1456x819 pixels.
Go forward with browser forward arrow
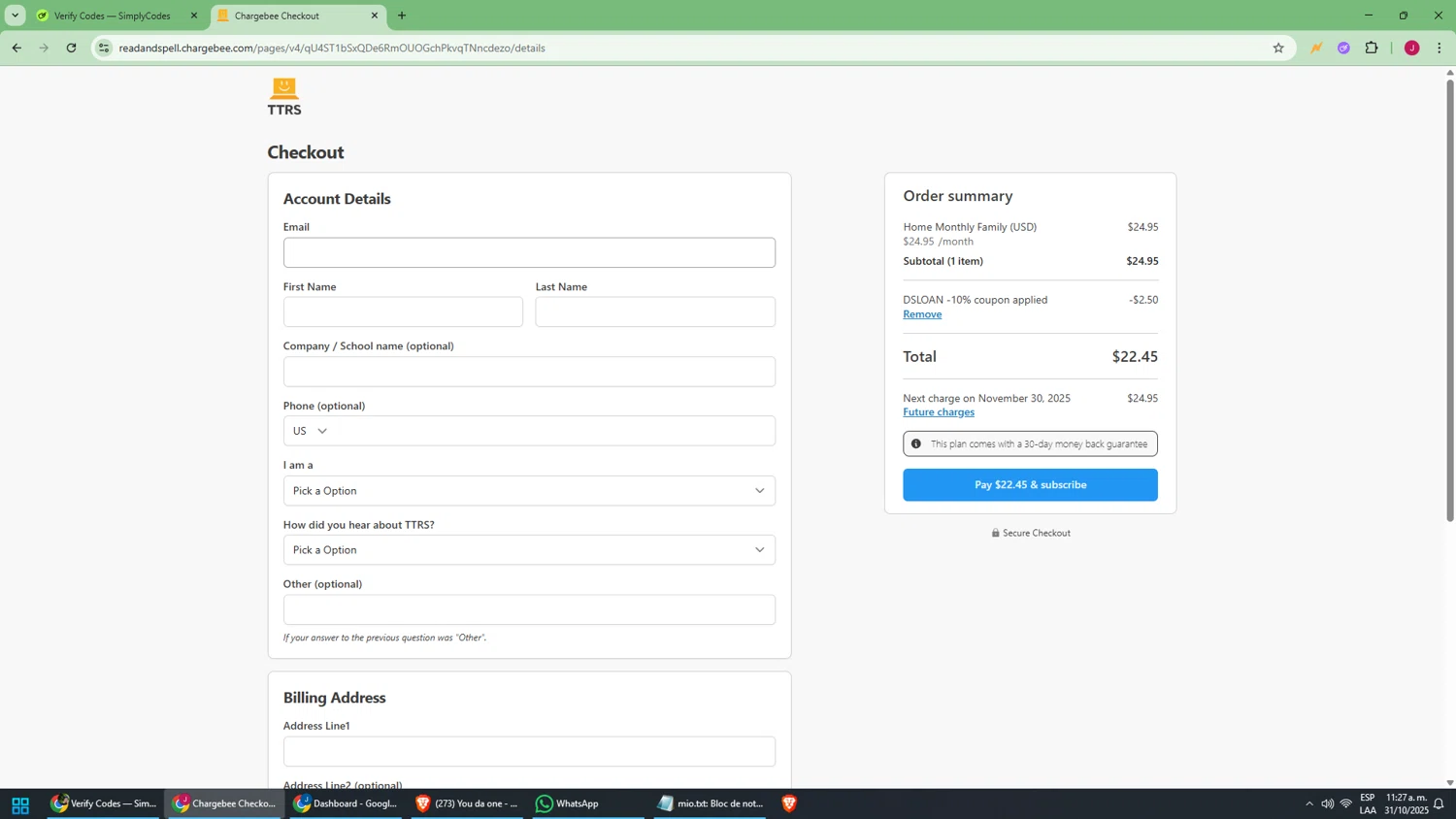coord(44,48)
